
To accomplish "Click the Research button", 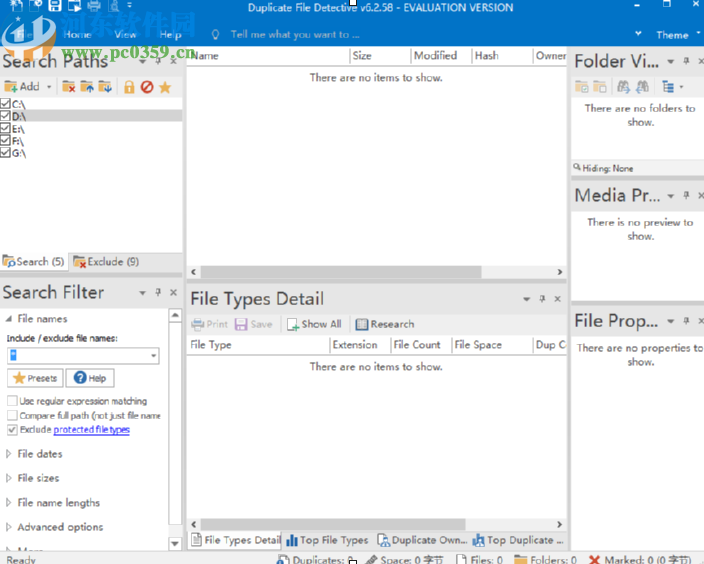I will (x=385, y=324).
